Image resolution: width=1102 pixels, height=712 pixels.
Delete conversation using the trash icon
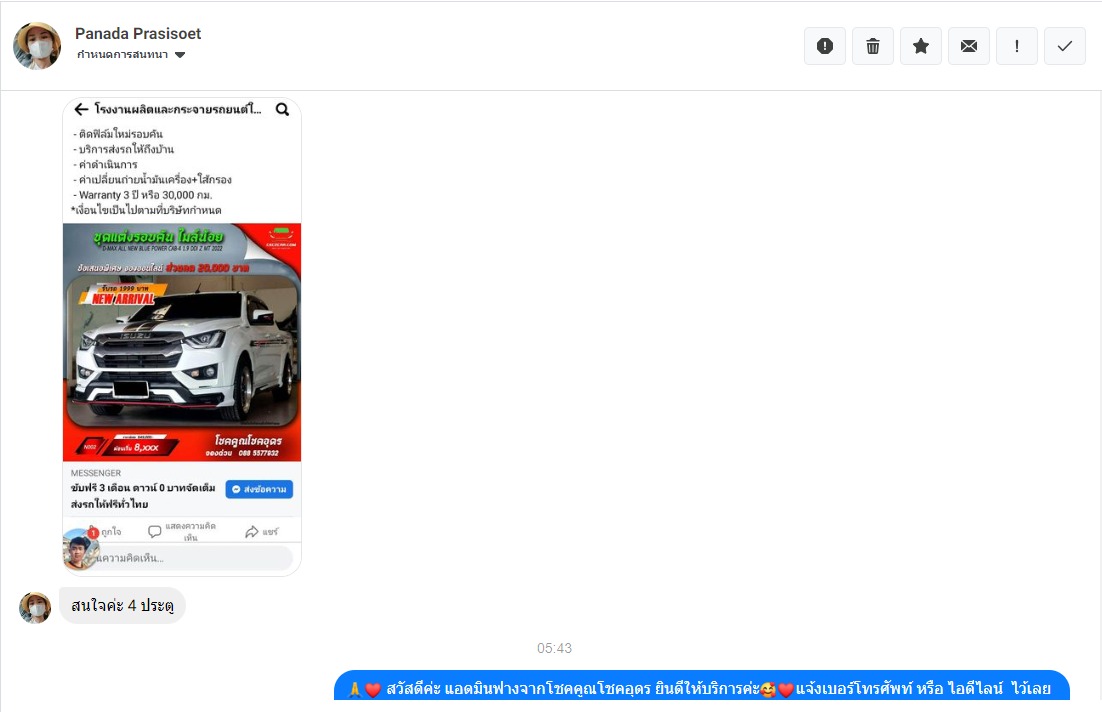(x=873, y=46)
